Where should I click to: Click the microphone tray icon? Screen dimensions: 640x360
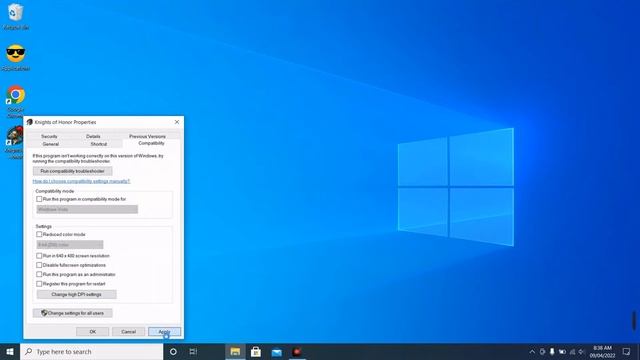tap(552, 351)
